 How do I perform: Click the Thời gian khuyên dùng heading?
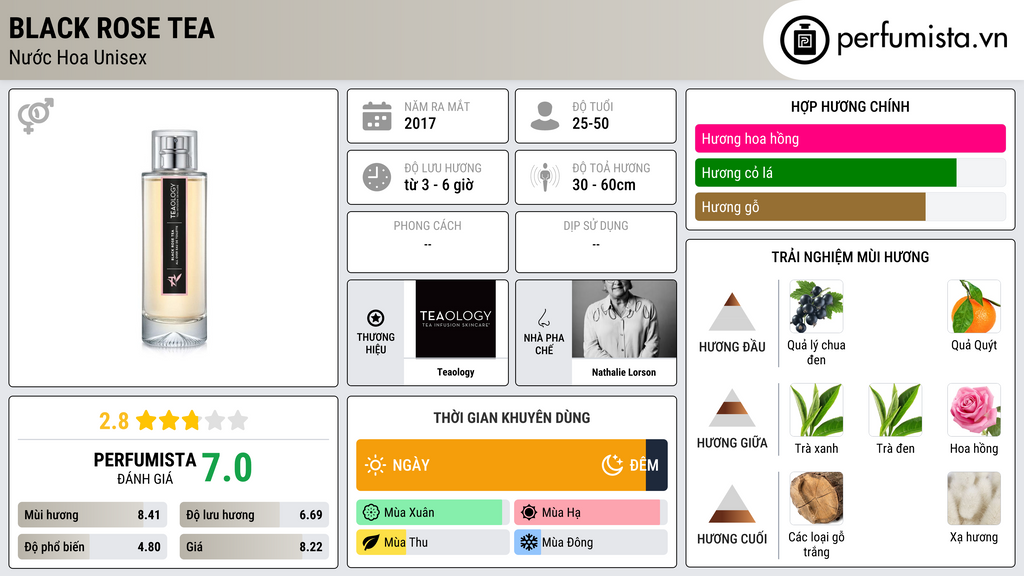[x=512, y=417]
